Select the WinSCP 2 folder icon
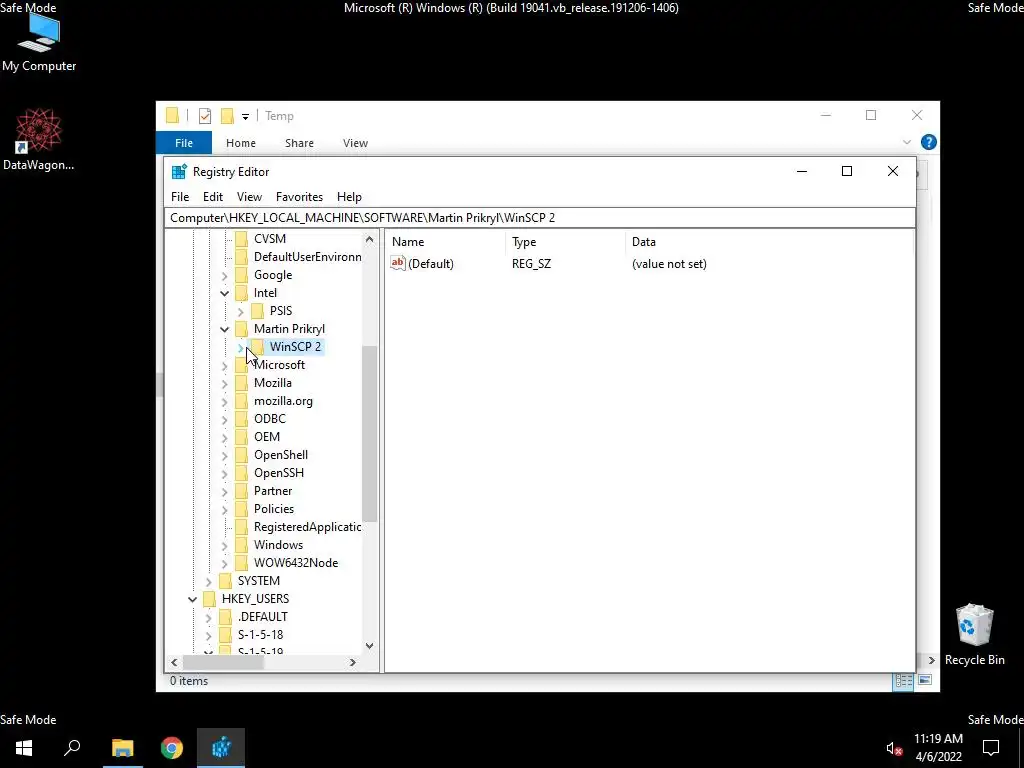 (257, 347)
